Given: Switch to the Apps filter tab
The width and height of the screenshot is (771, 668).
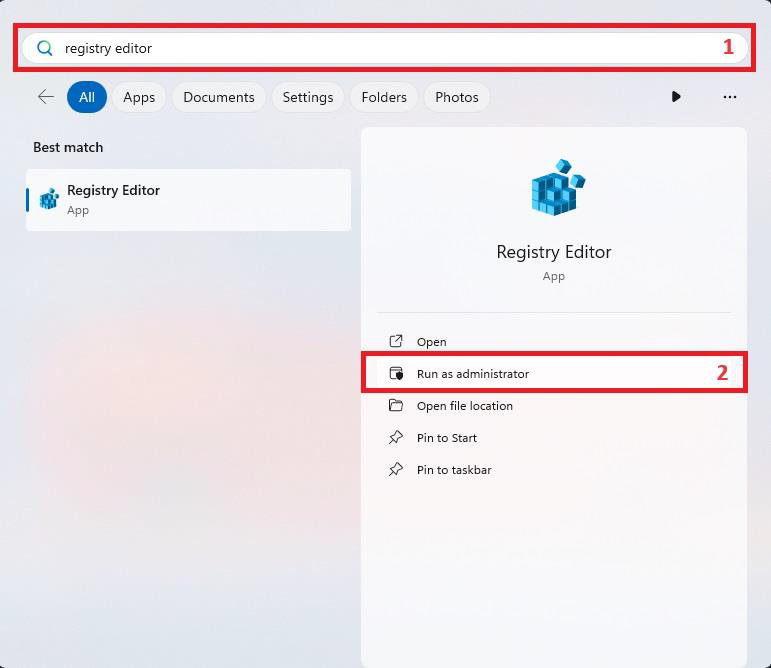Looking at the screenshot, I should click(139, 97).
